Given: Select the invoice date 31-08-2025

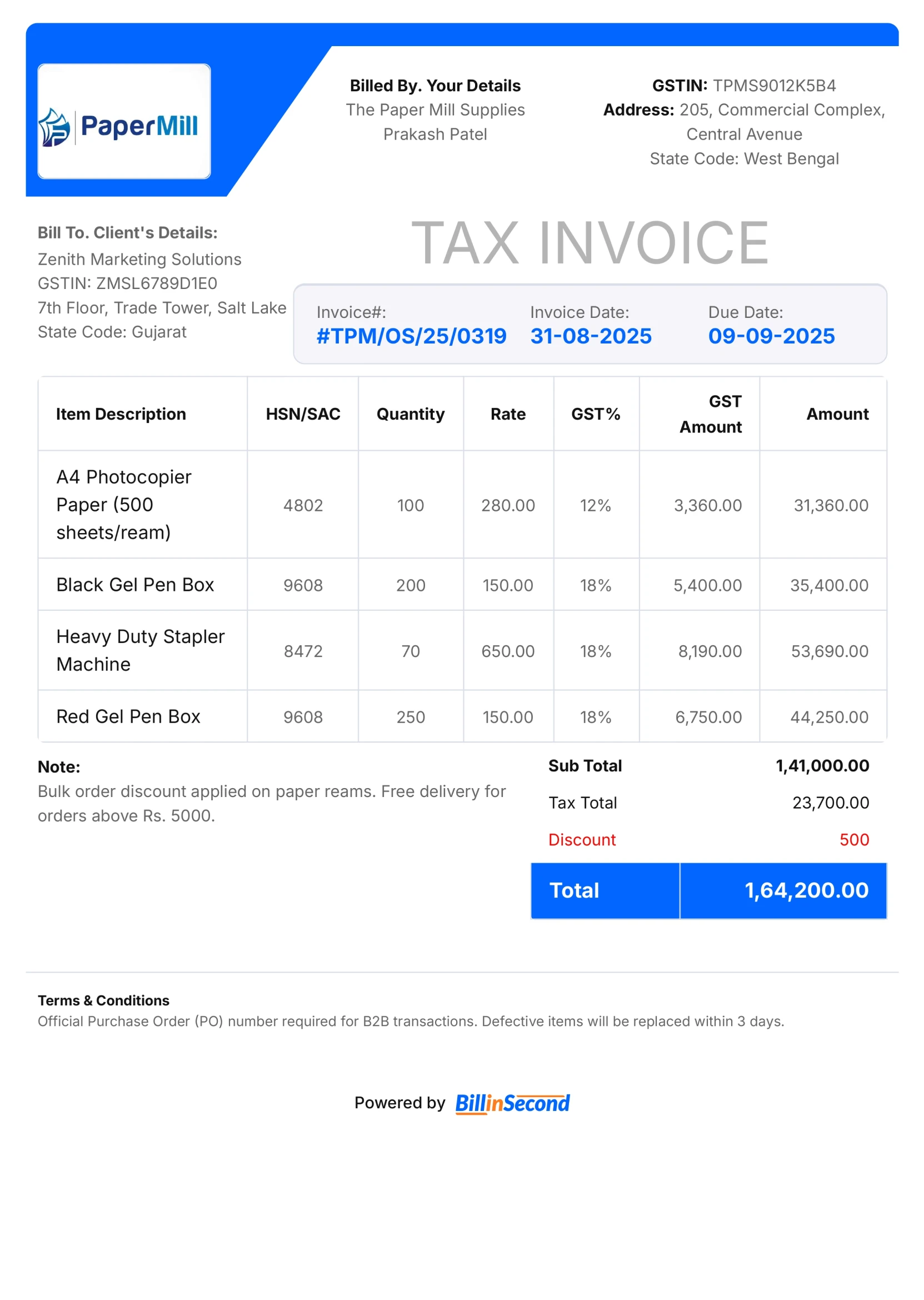Looking at the screenshot, I should click(x=591, y=336).
